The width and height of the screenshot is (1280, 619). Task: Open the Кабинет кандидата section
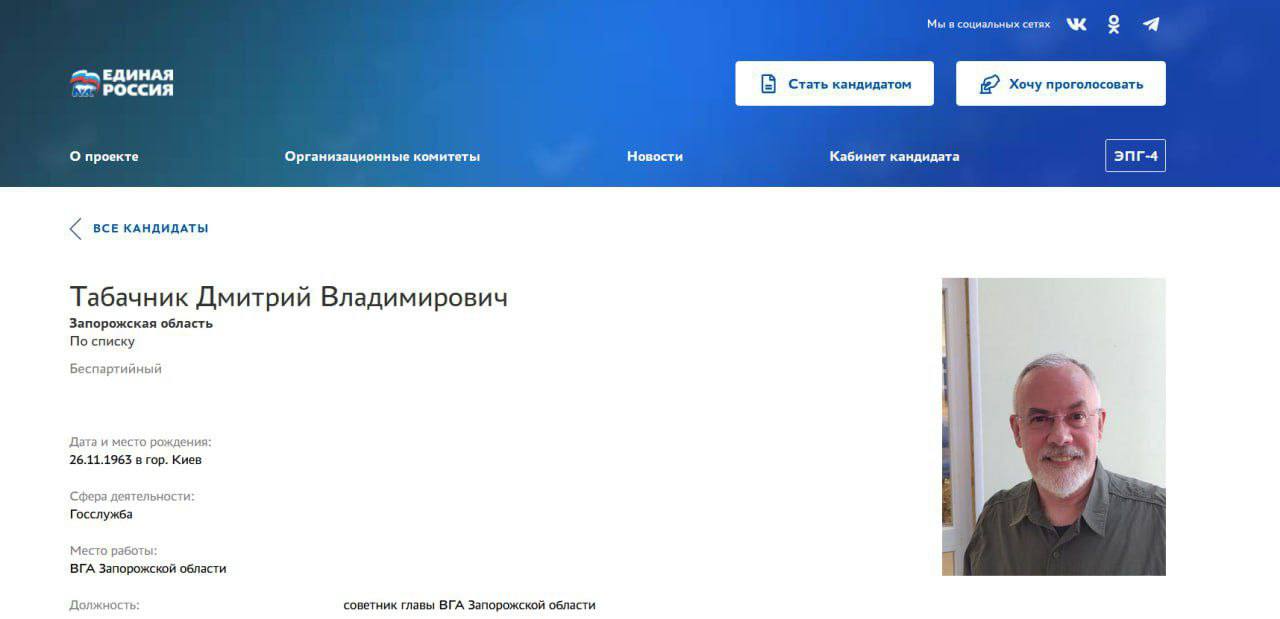[894, 156]
